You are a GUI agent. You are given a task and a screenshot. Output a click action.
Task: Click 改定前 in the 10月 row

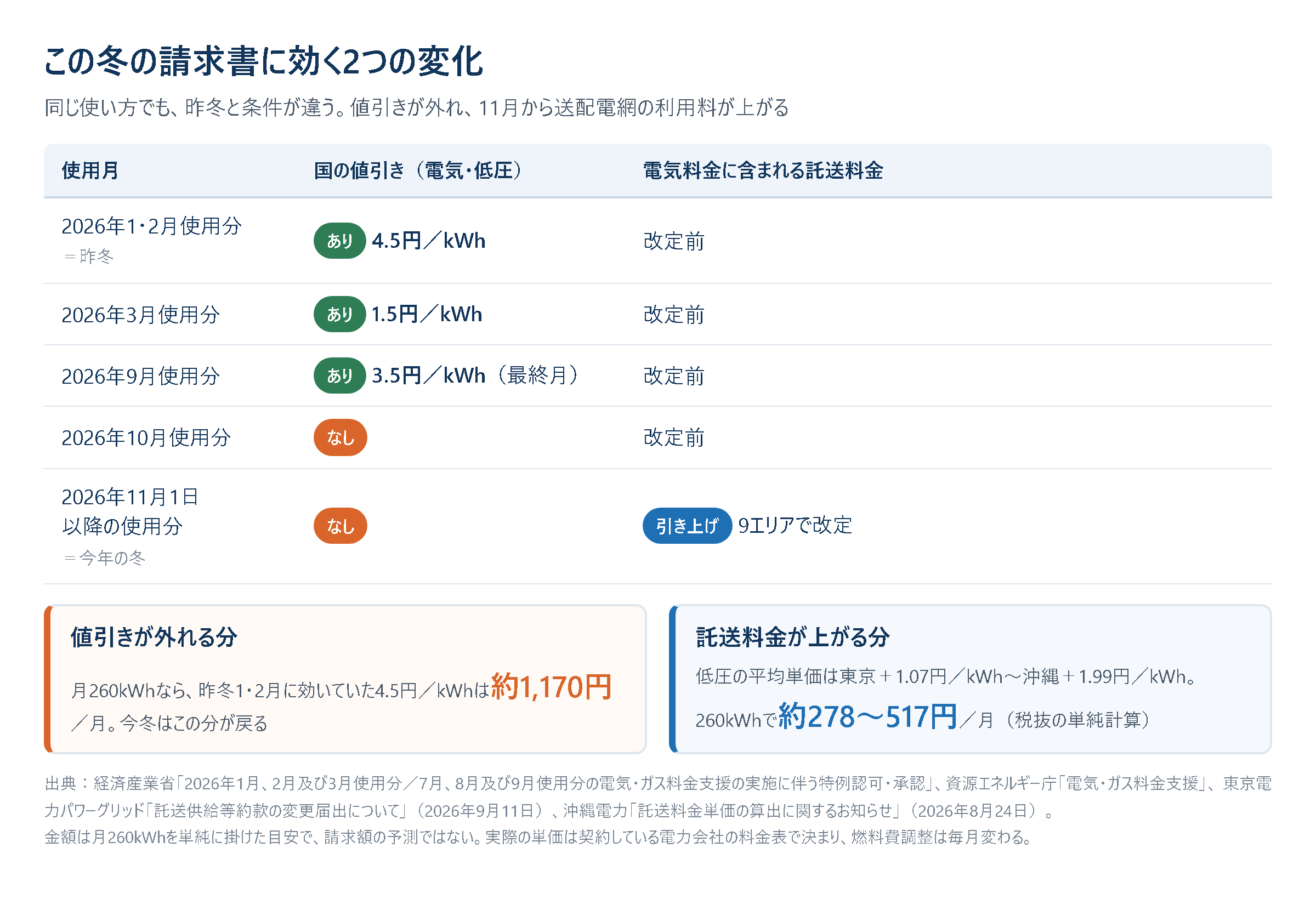click(x=674, y=437)
